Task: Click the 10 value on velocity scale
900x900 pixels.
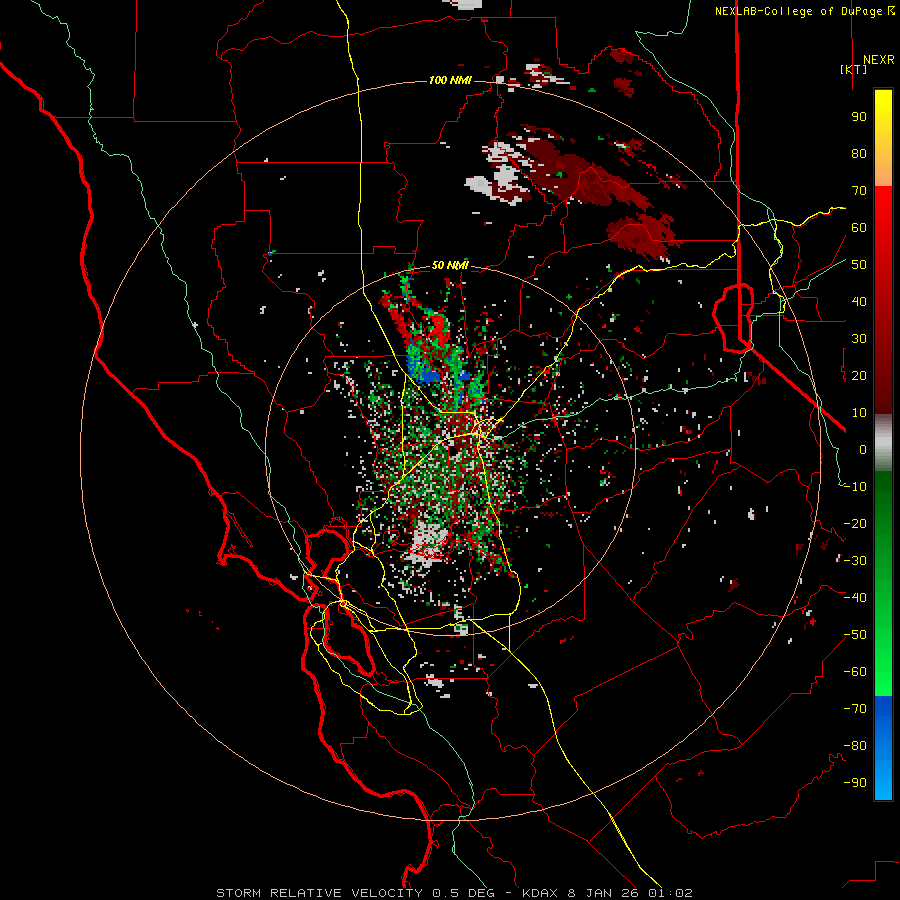Action: (859, 413)
